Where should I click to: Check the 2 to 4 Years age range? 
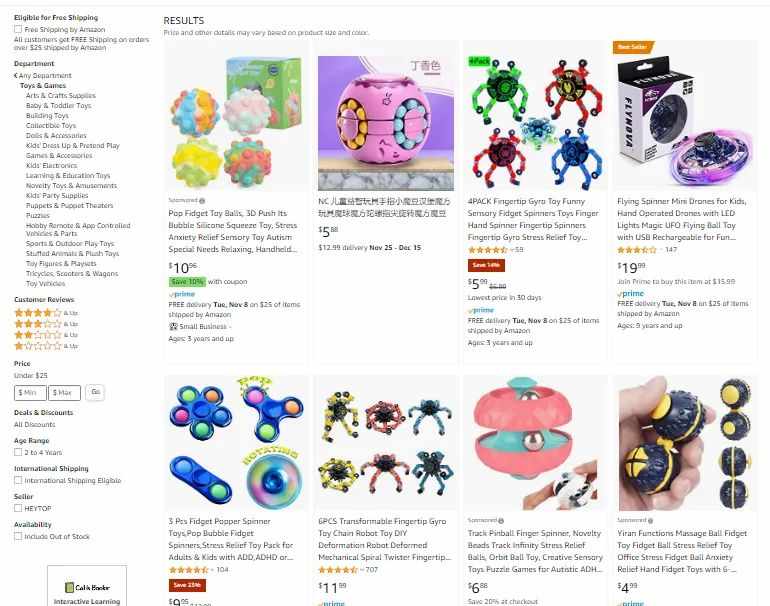[x=18, y=452]
